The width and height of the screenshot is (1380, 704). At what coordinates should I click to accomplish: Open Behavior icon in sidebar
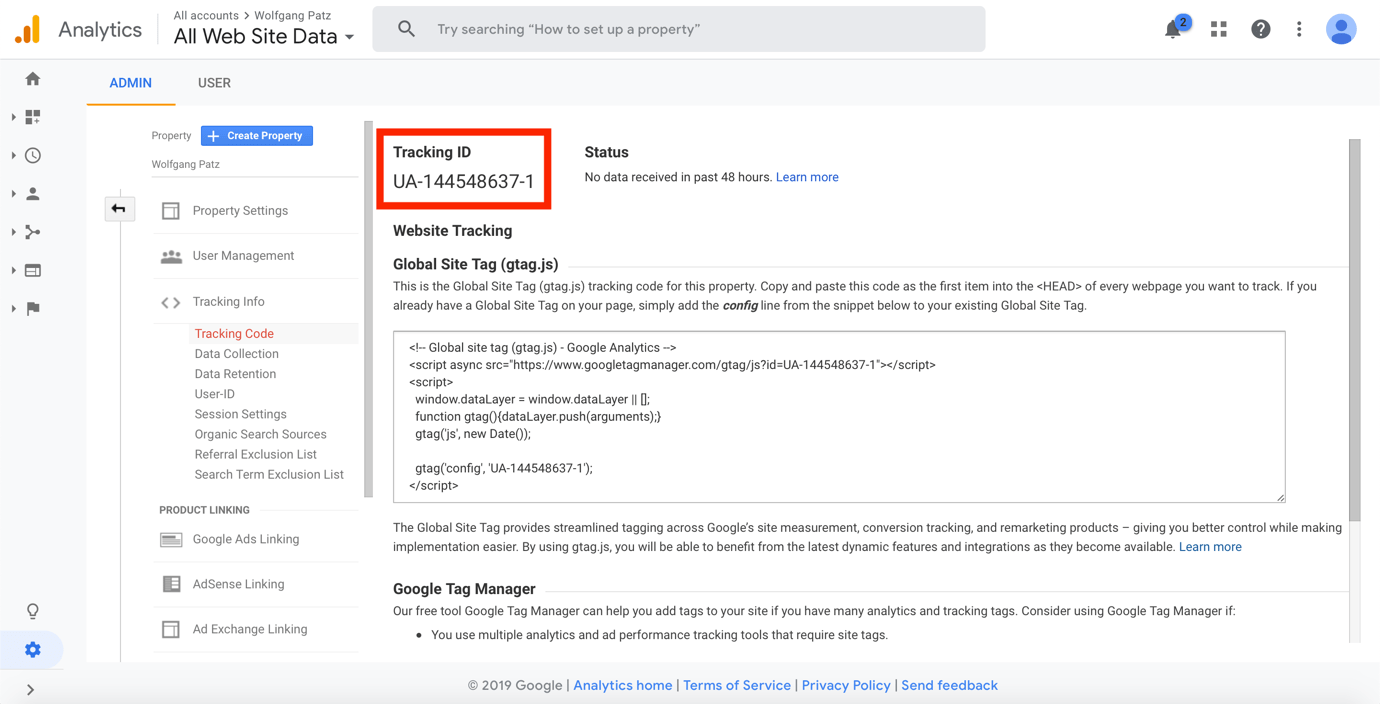pyautogui.click(x=33, y=271)
